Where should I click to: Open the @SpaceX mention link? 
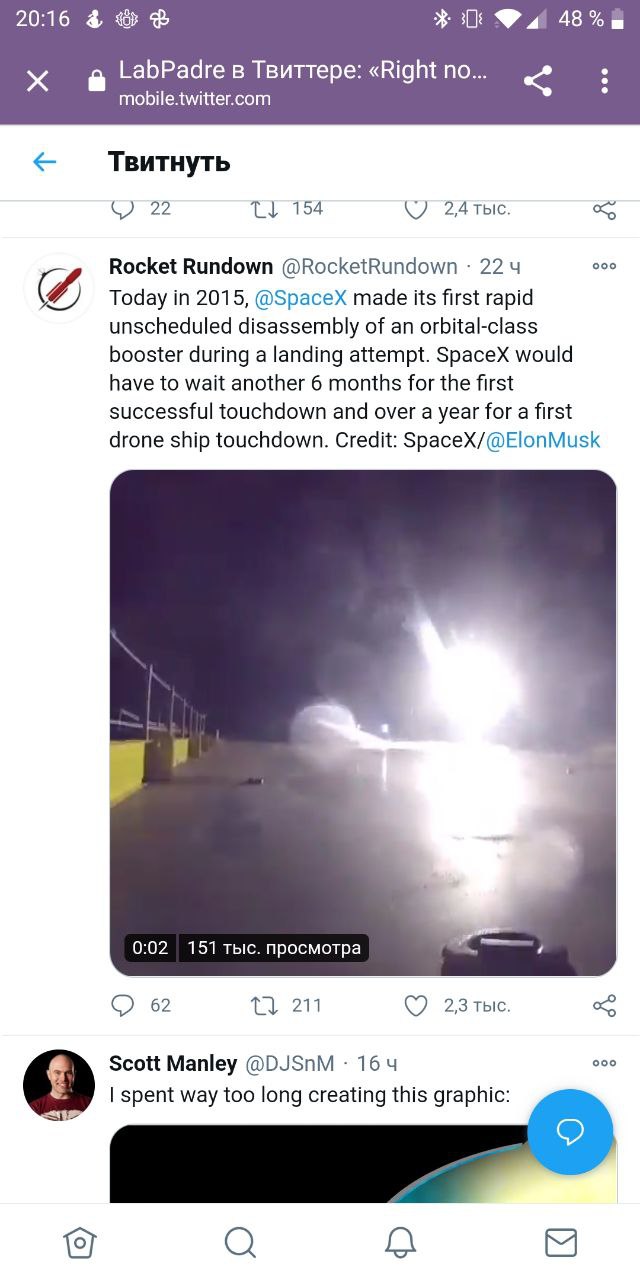click(x=301, y=298)
